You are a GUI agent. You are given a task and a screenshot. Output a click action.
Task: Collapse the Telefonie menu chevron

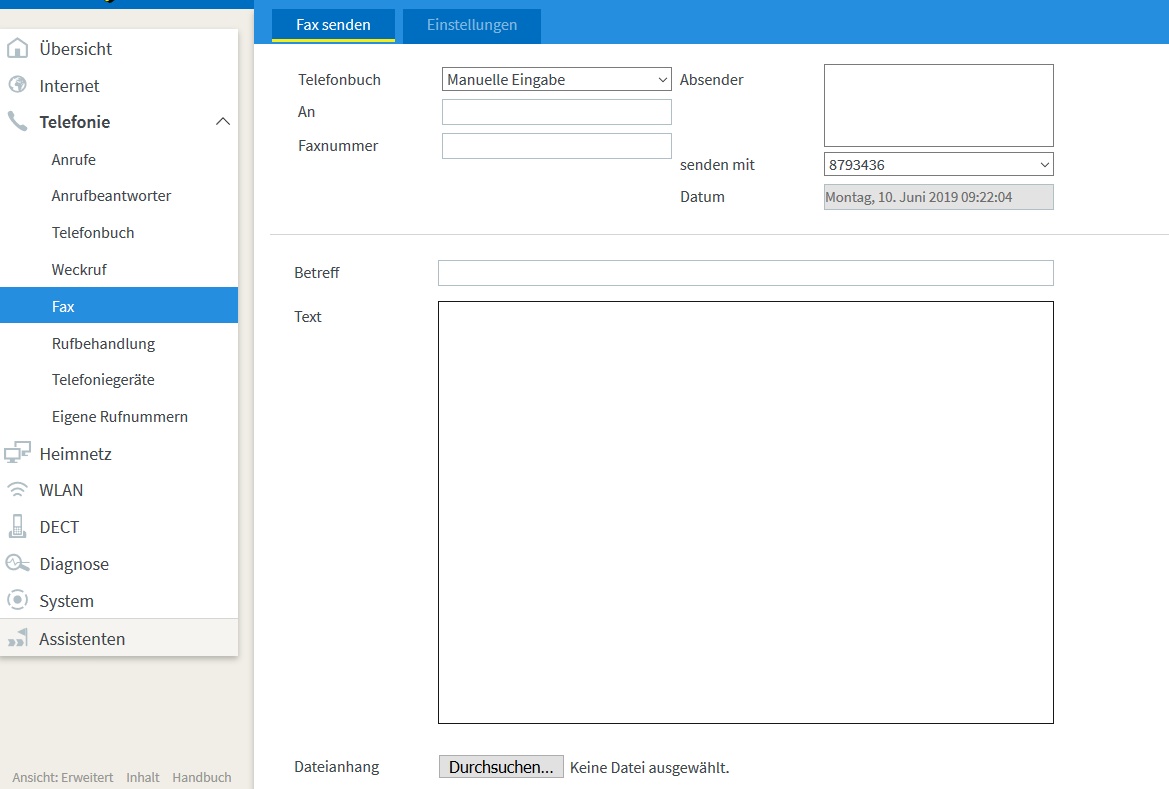pos(223,122)
